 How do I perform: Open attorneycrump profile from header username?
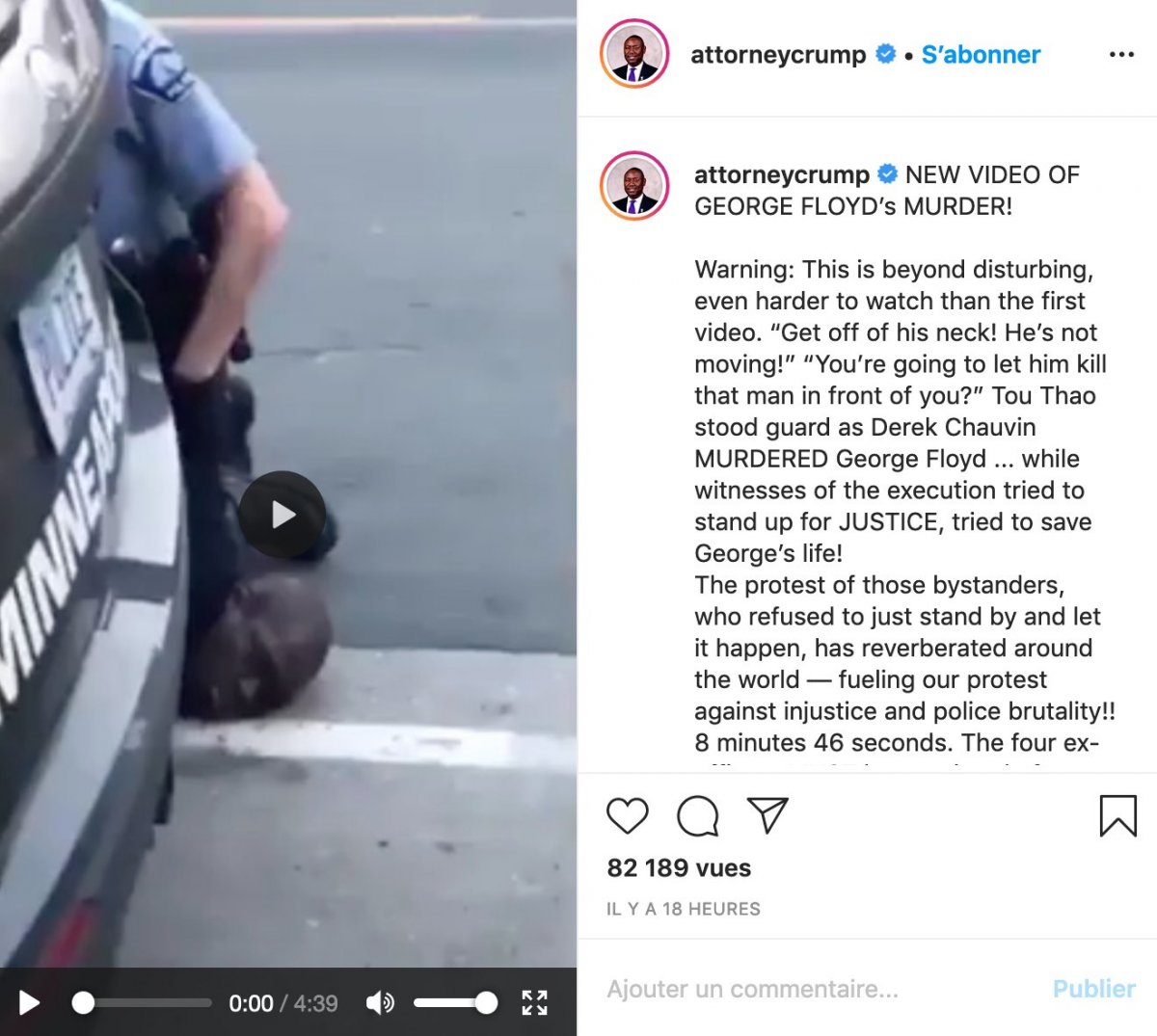coord(778,55)
